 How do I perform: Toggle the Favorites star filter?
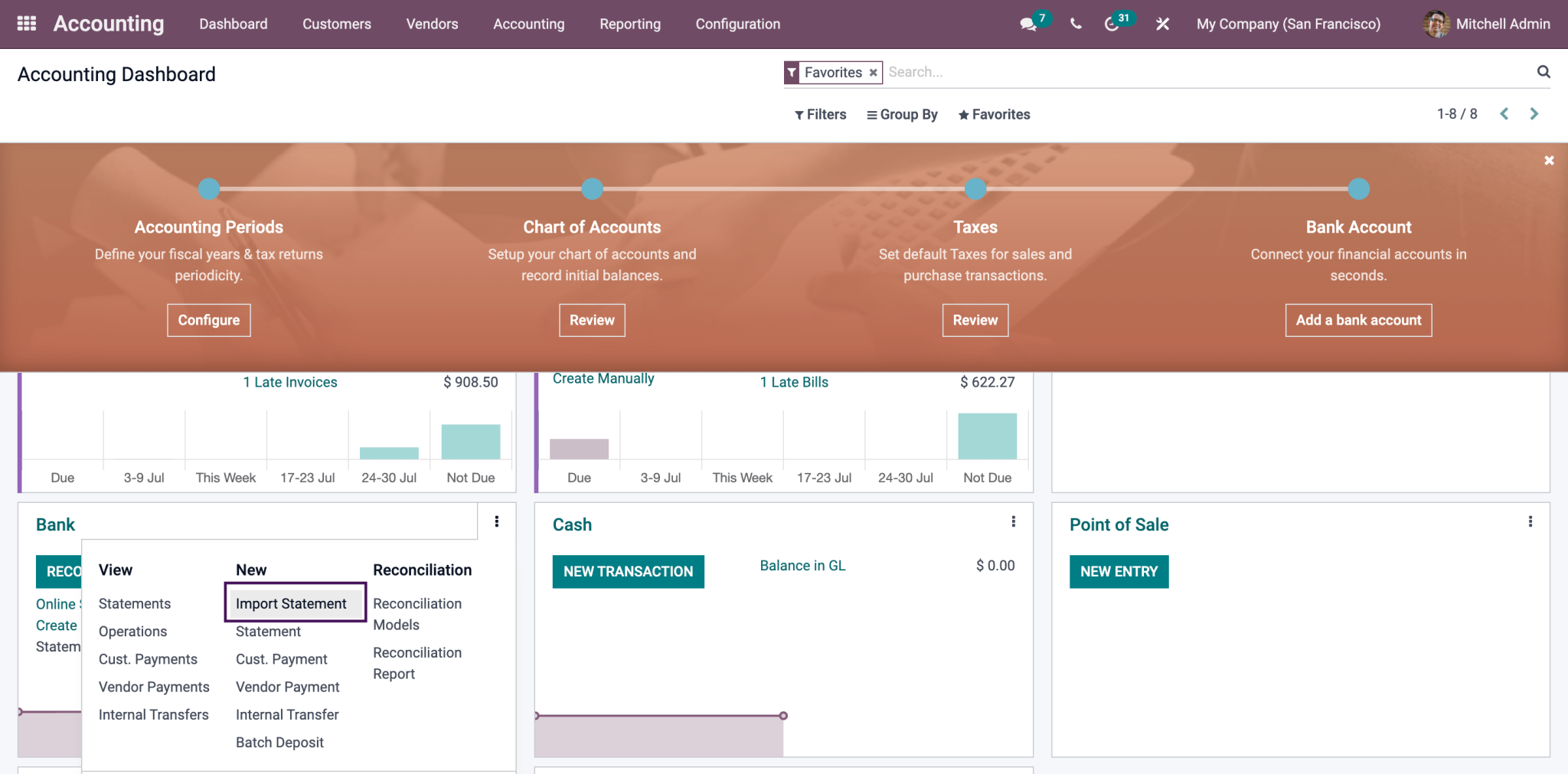(963, 114)
